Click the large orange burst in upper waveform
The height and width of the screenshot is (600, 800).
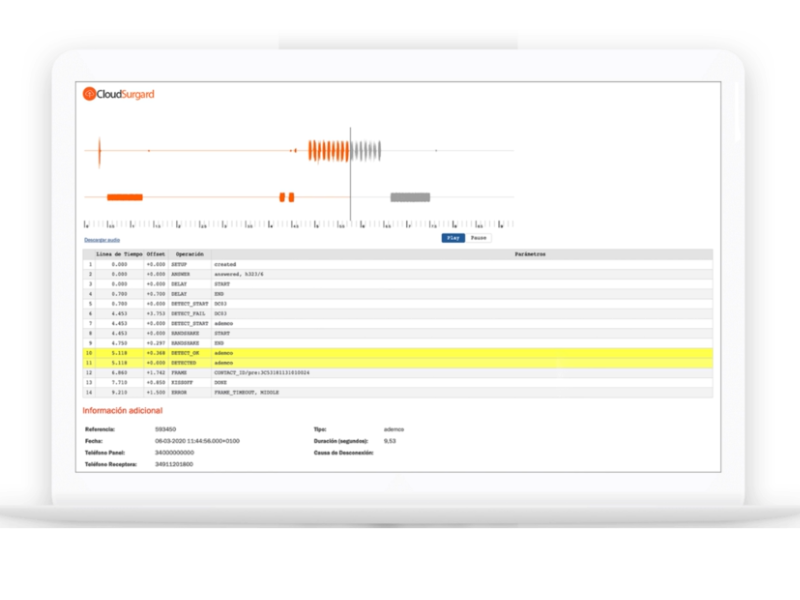[328, 151]
